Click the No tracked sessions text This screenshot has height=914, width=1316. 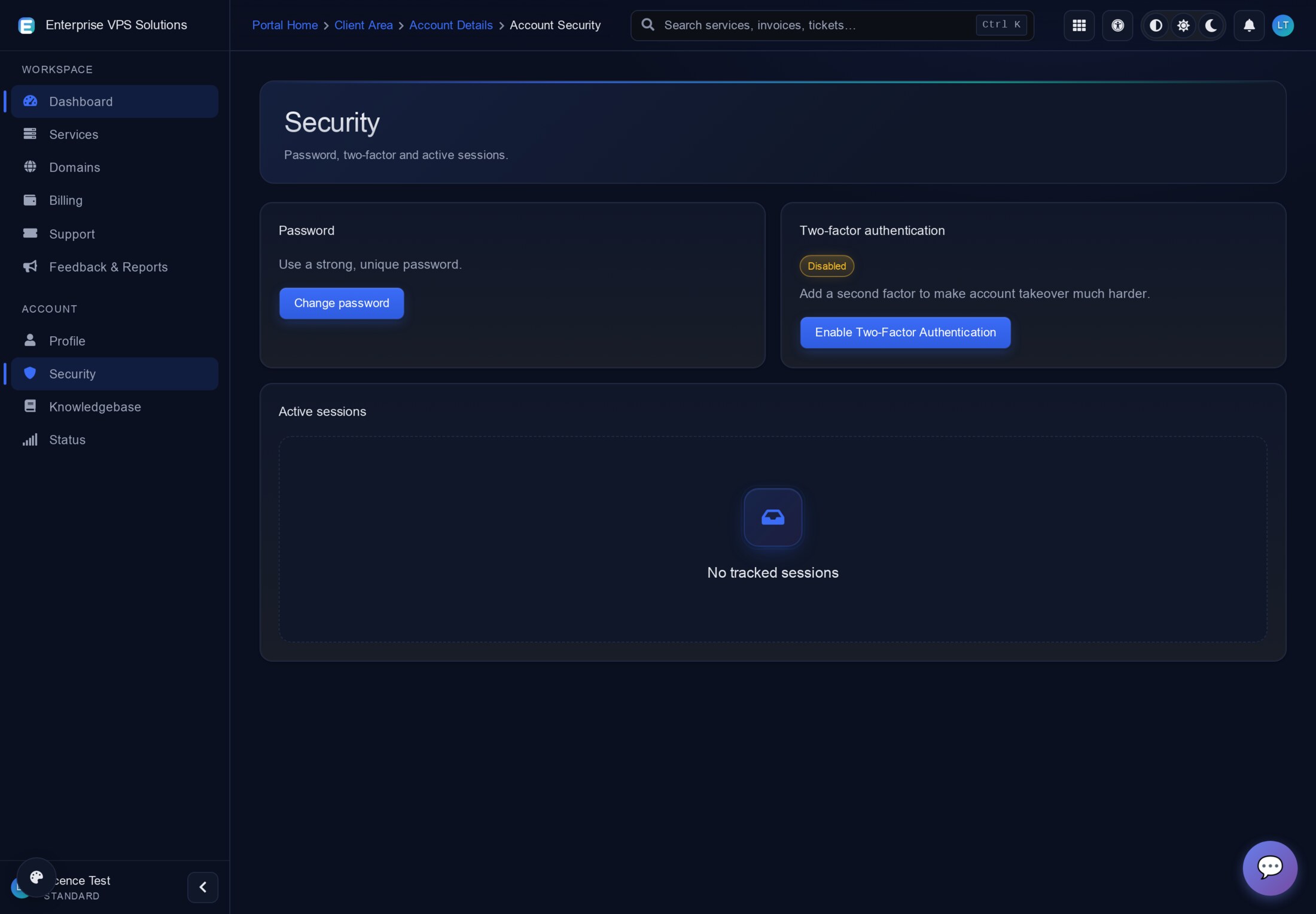pyautogui.click(x=773, y=572)
